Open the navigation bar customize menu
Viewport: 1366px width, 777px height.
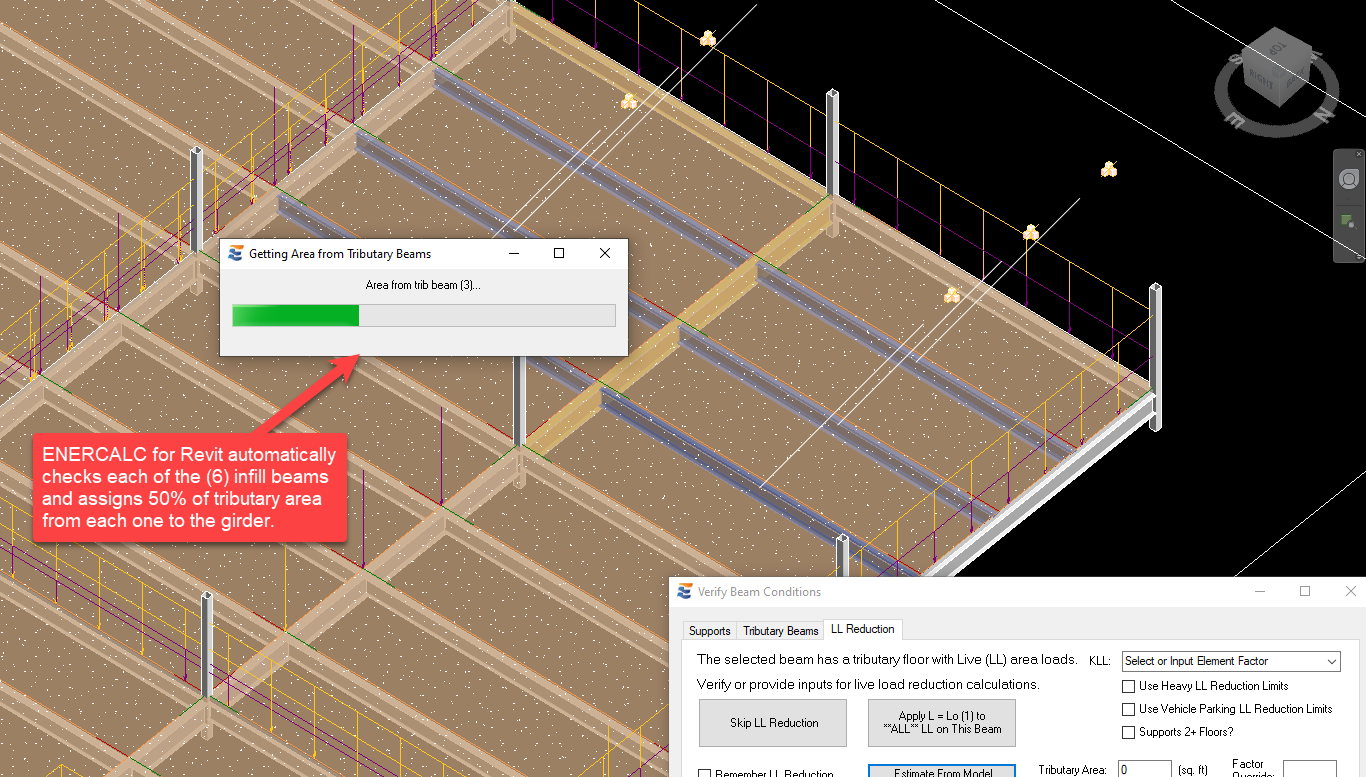pyautogui.click(x=1359, y=257)
